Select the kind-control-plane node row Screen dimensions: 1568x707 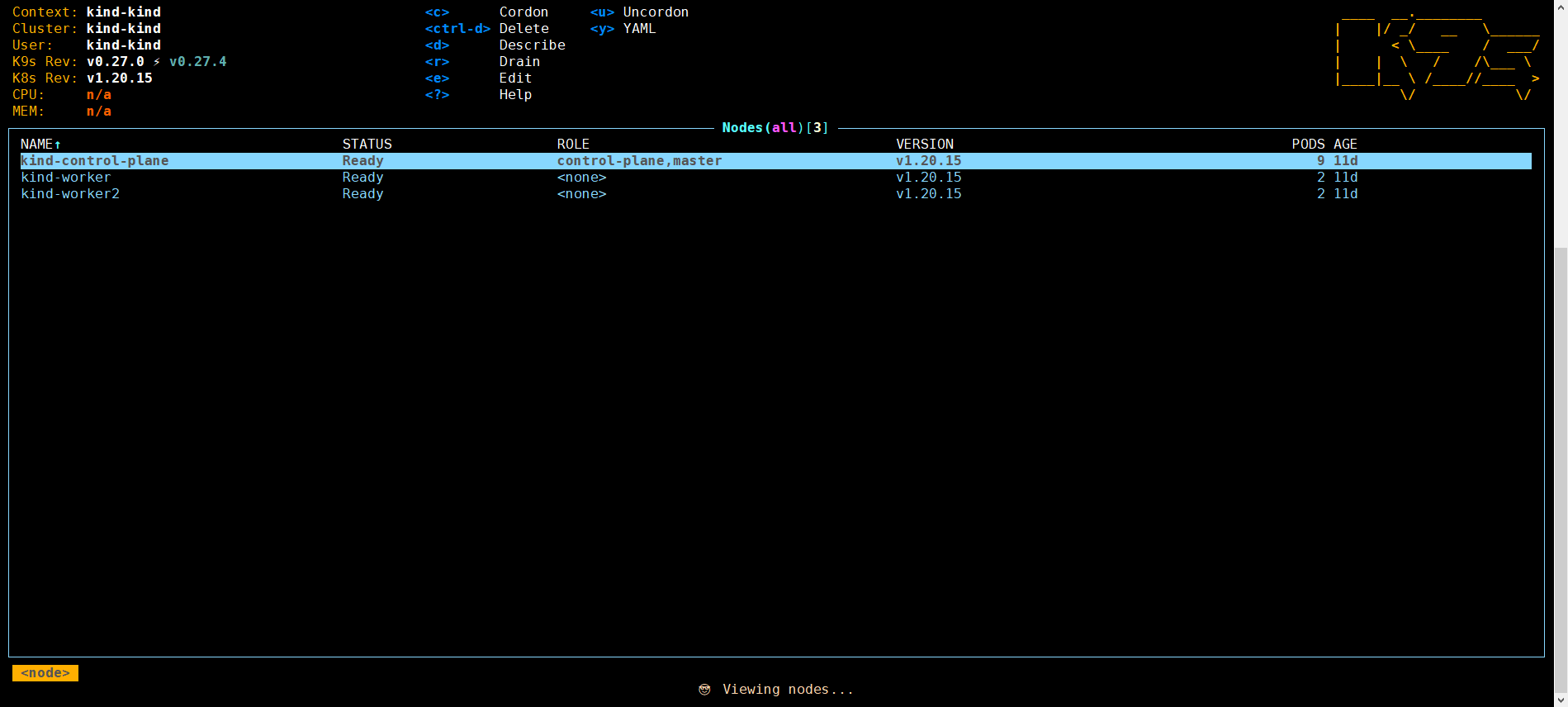tap(95, 161)
